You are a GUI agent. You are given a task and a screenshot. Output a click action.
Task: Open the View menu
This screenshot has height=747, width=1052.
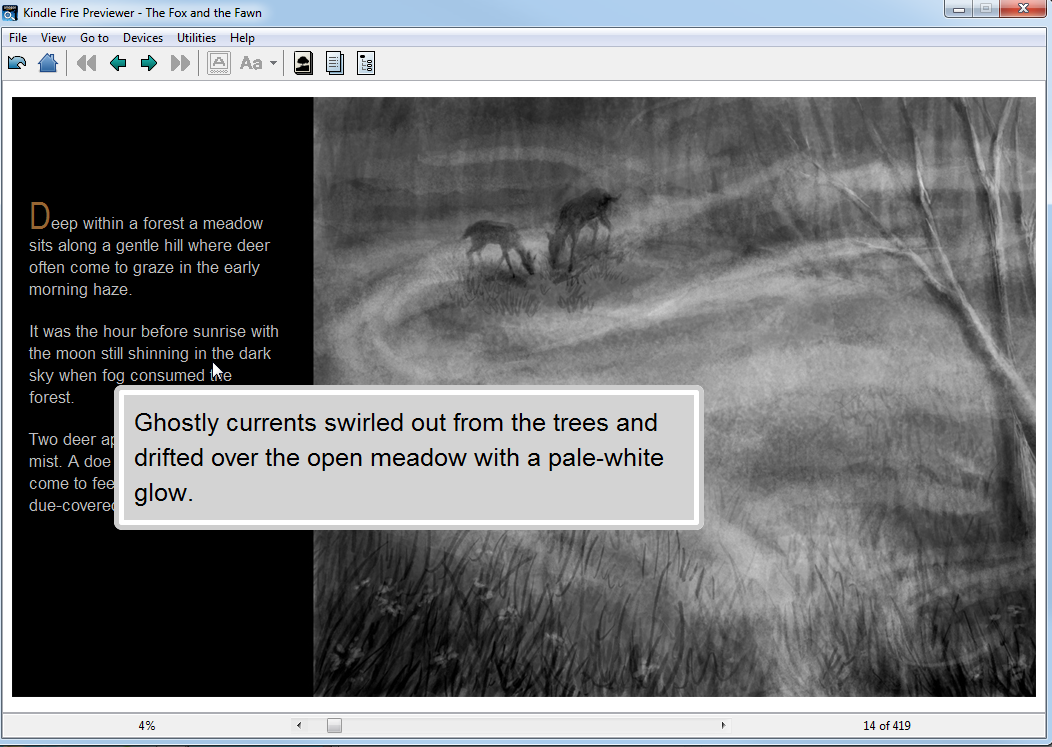(54, 38)
